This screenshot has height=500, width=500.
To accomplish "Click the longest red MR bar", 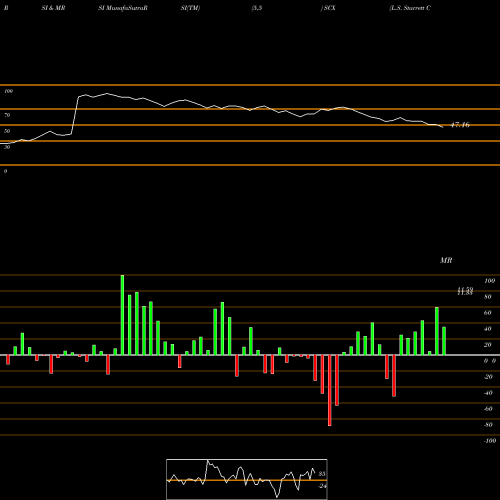I will tap(330, 390).
